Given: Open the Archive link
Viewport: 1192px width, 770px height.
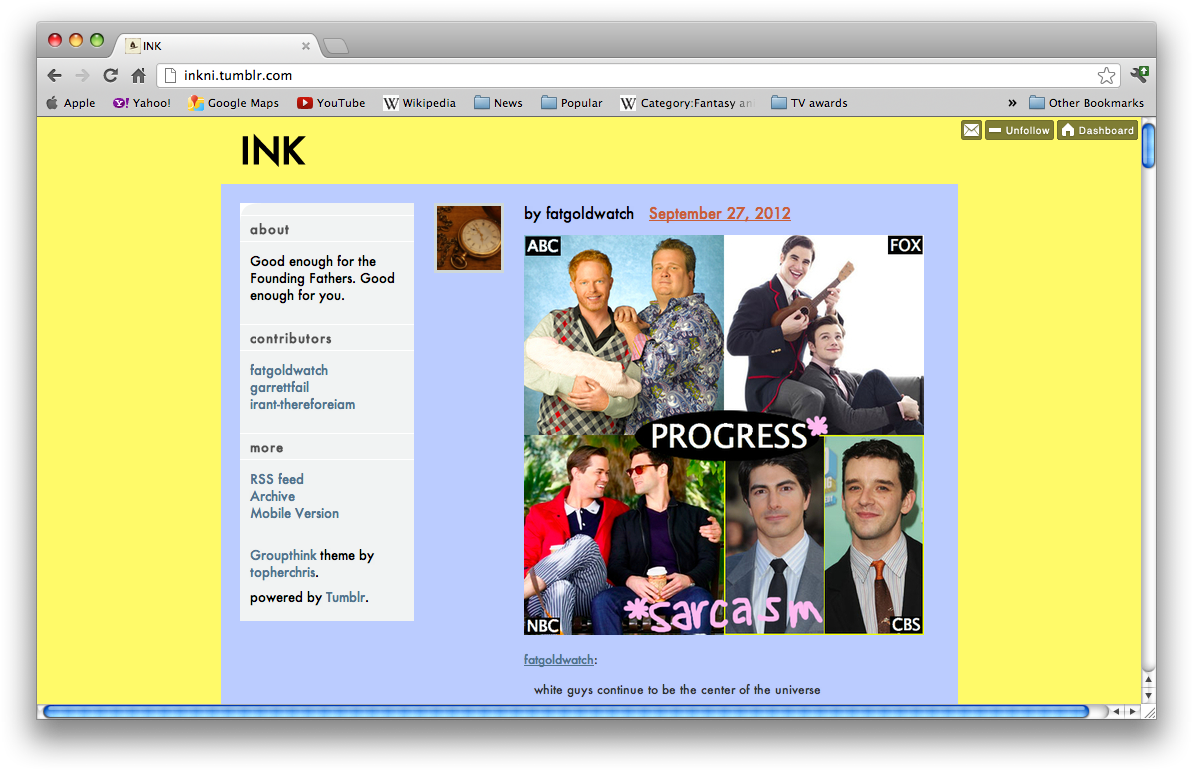Looking at the screenshot, I should (x=272, y=496).
